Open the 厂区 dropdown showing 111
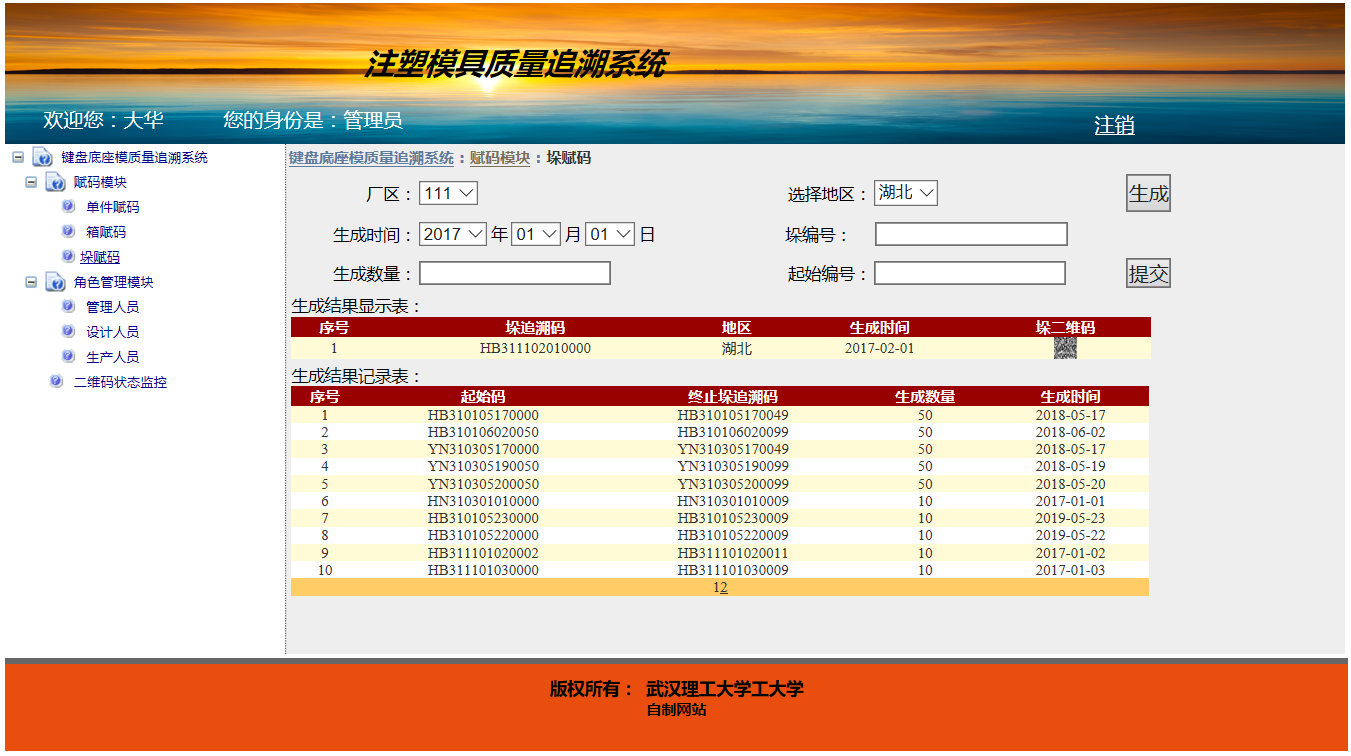Viewport: 1351px width, 756px height. coord(448,193)
